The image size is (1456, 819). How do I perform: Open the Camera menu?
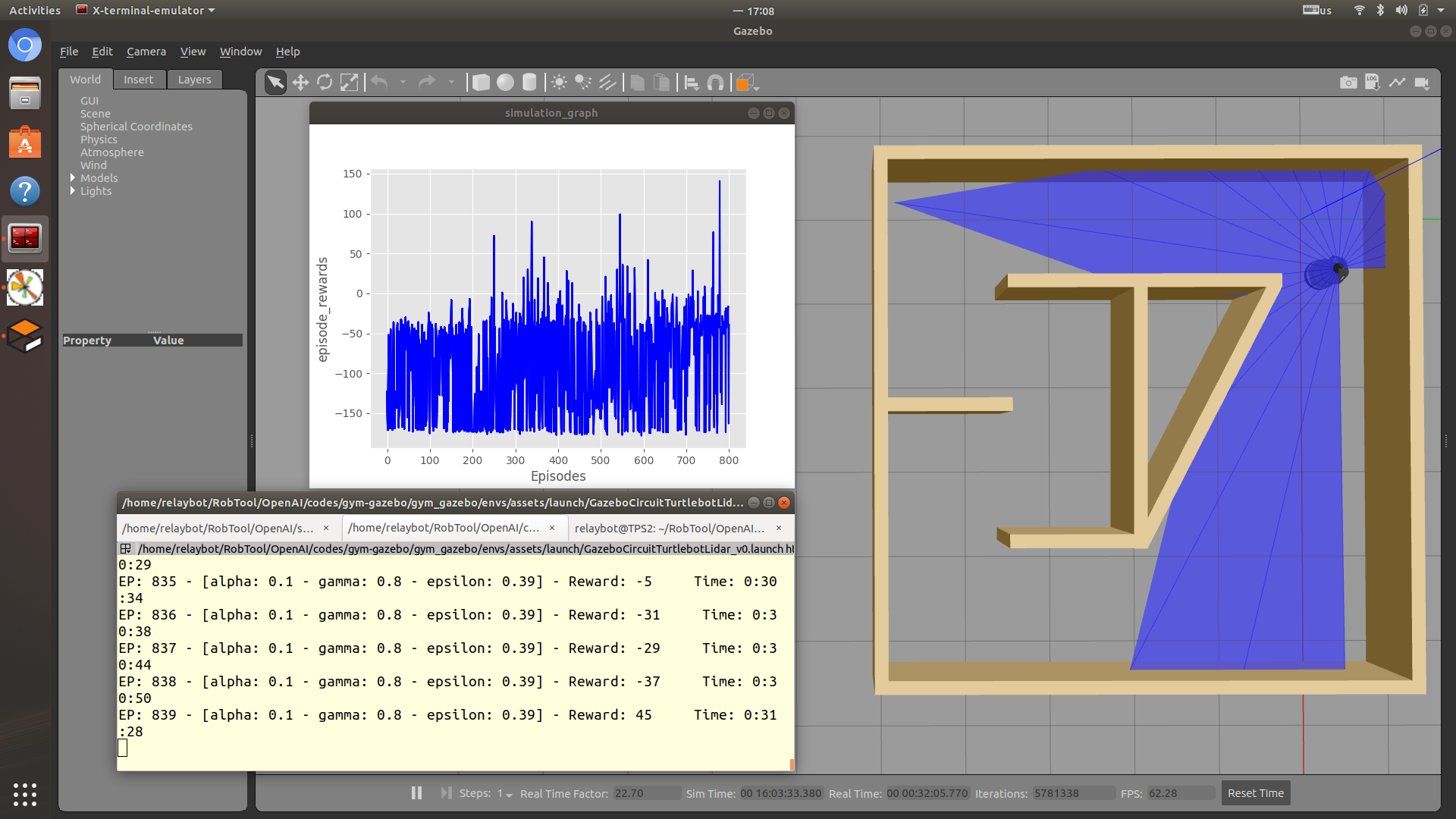(146, 52)
